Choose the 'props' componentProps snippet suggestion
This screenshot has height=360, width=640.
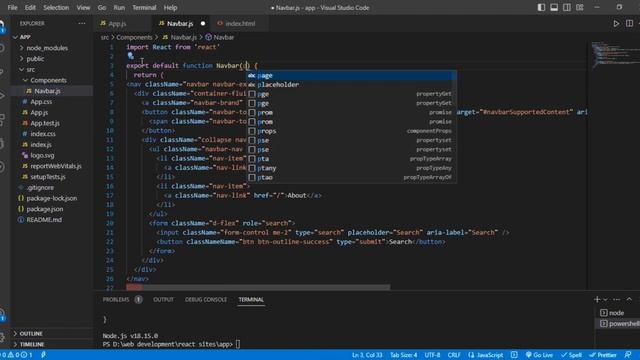coord(351,131)
